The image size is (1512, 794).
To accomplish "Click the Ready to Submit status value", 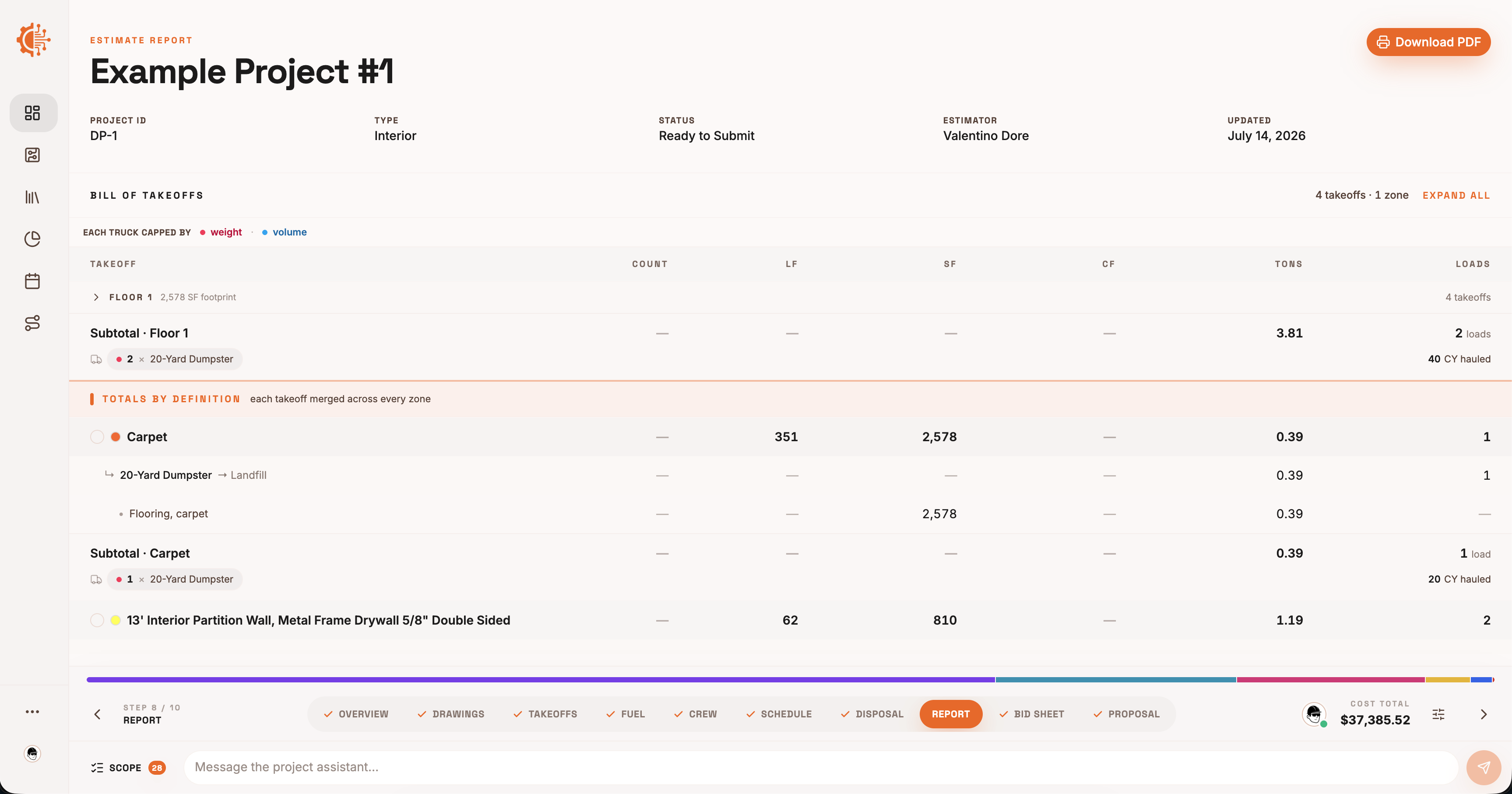I will (x=707, y=136).
